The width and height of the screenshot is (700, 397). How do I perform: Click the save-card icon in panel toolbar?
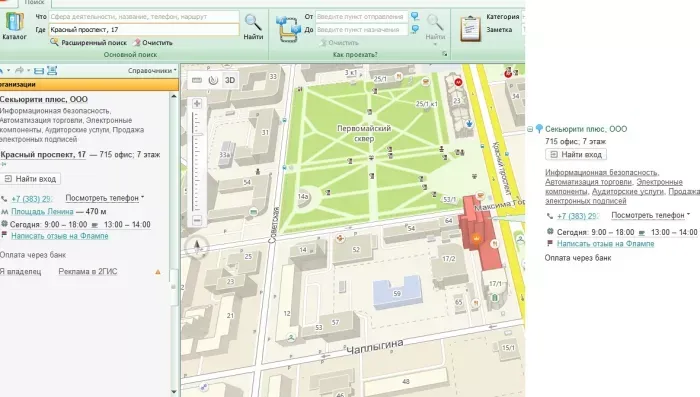click(52, 71)
